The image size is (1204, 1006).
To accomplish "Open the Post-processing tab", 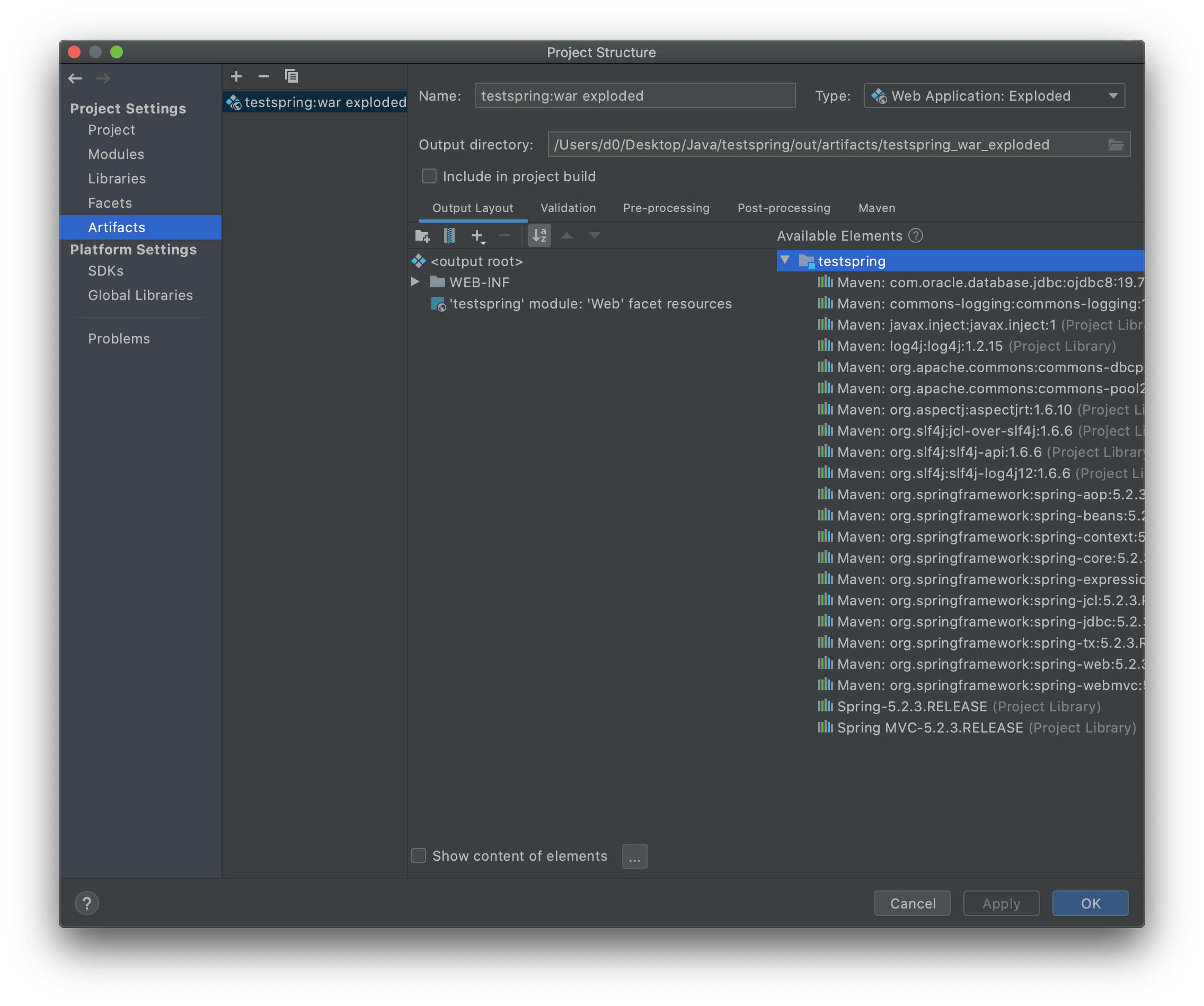I will tap(784, 208).
